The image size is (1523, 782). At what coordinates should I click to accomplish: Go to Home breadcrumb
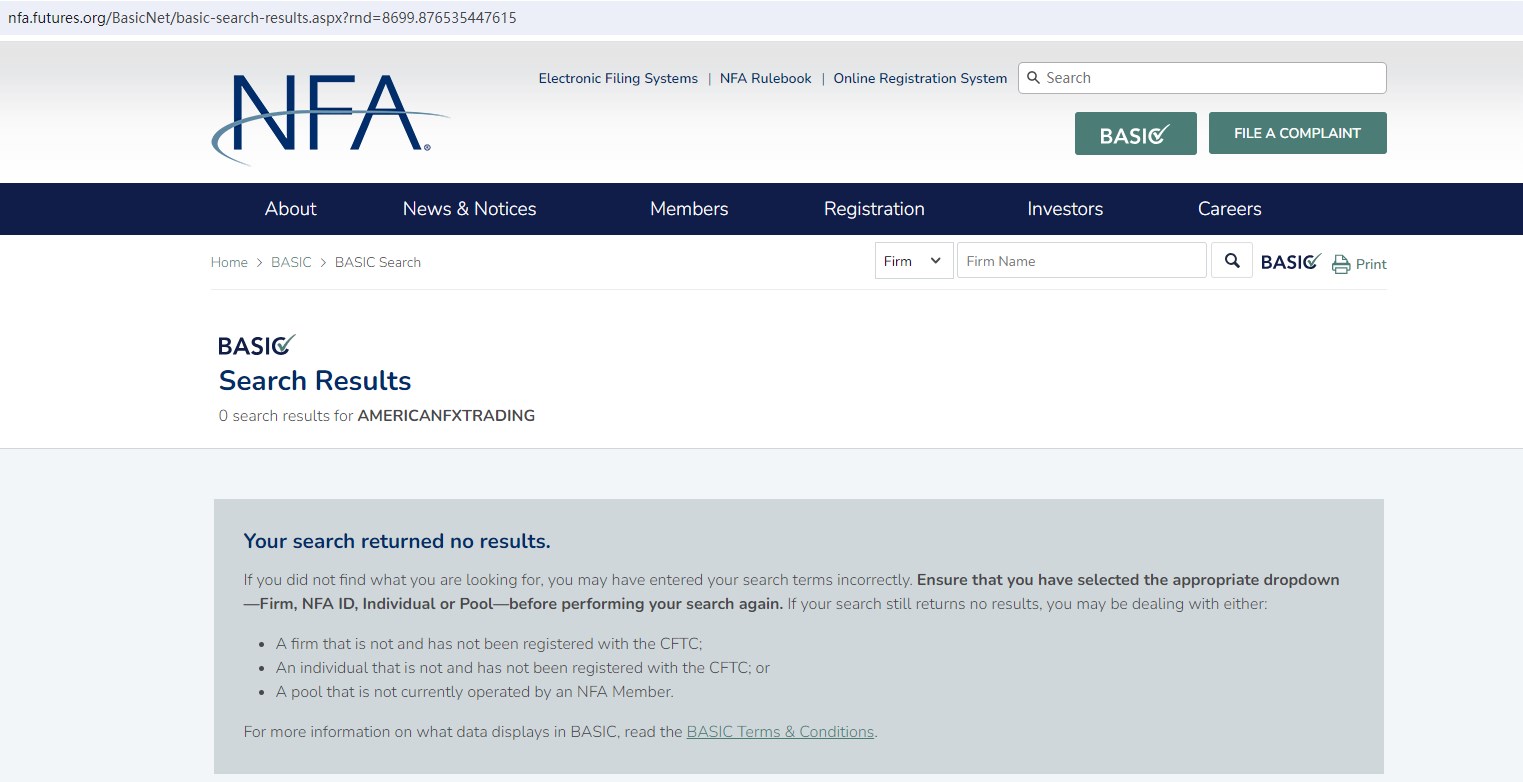tap(229, 262)
